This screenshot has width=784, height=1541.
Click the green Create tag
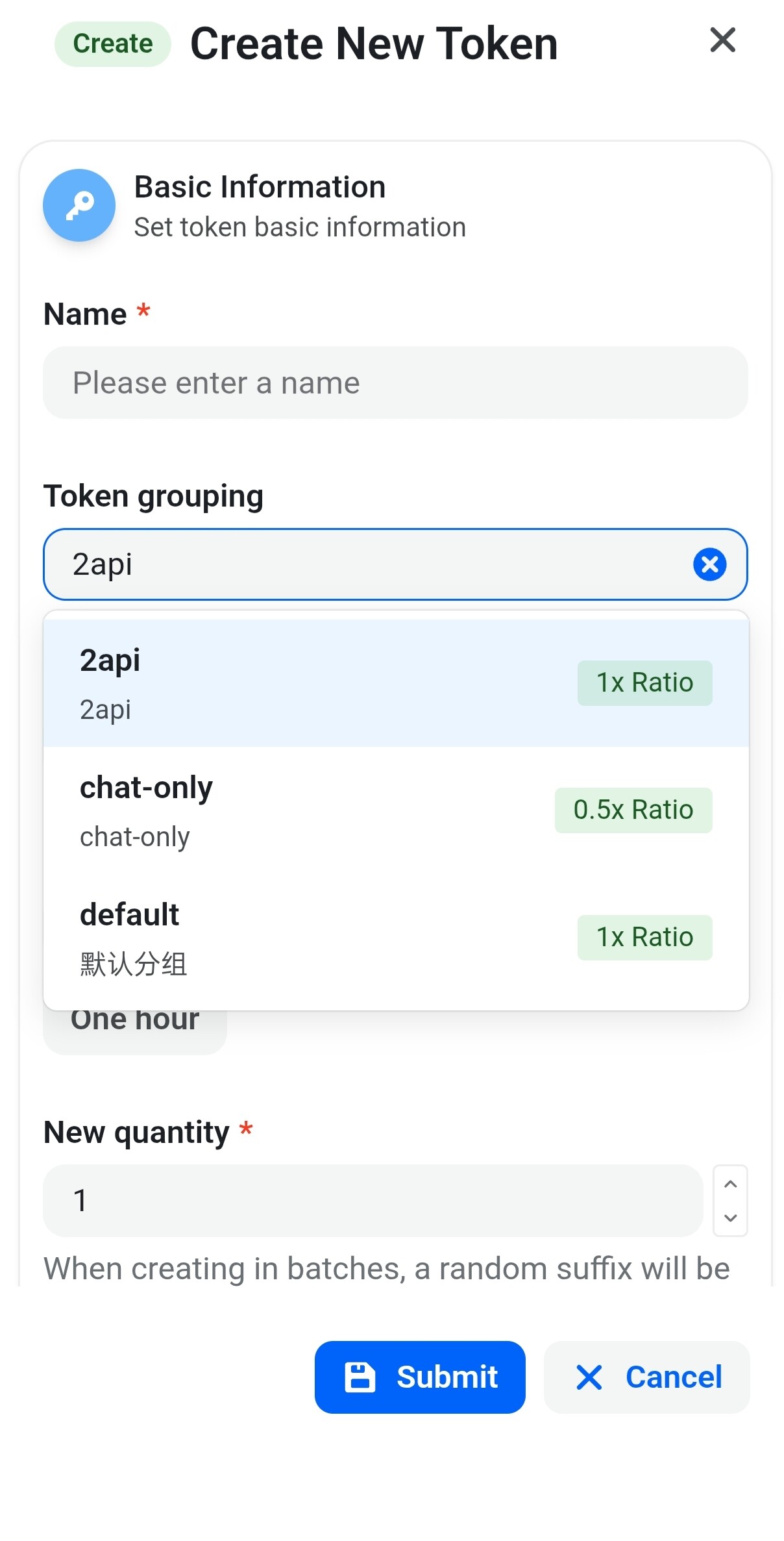113,44
